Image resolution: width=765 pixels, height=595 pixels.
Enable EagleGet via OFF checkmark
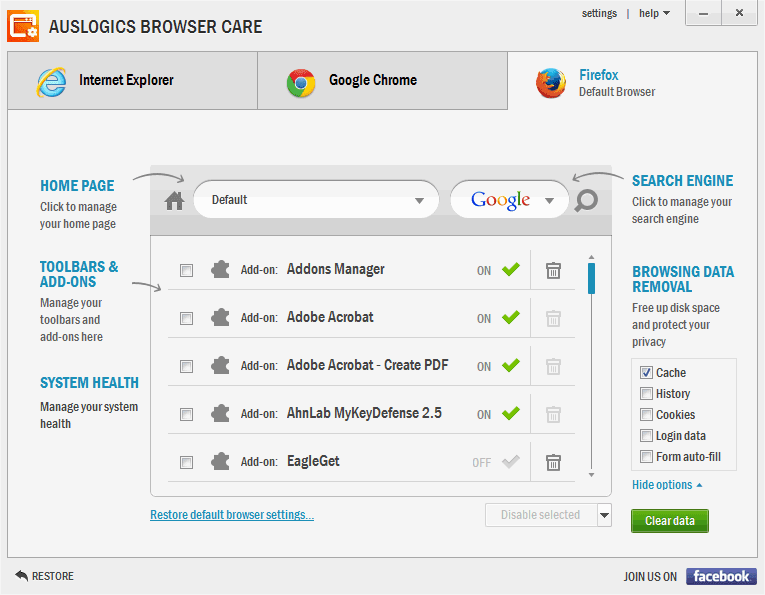(511, 461)
